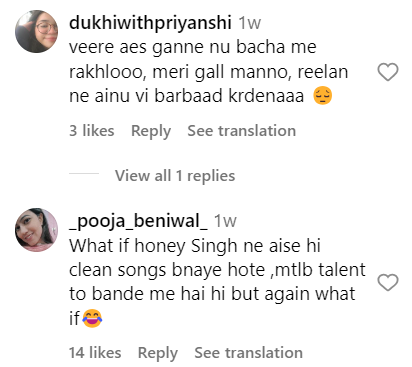Click the _pooja_beniwal_ username

click(138, 221)
